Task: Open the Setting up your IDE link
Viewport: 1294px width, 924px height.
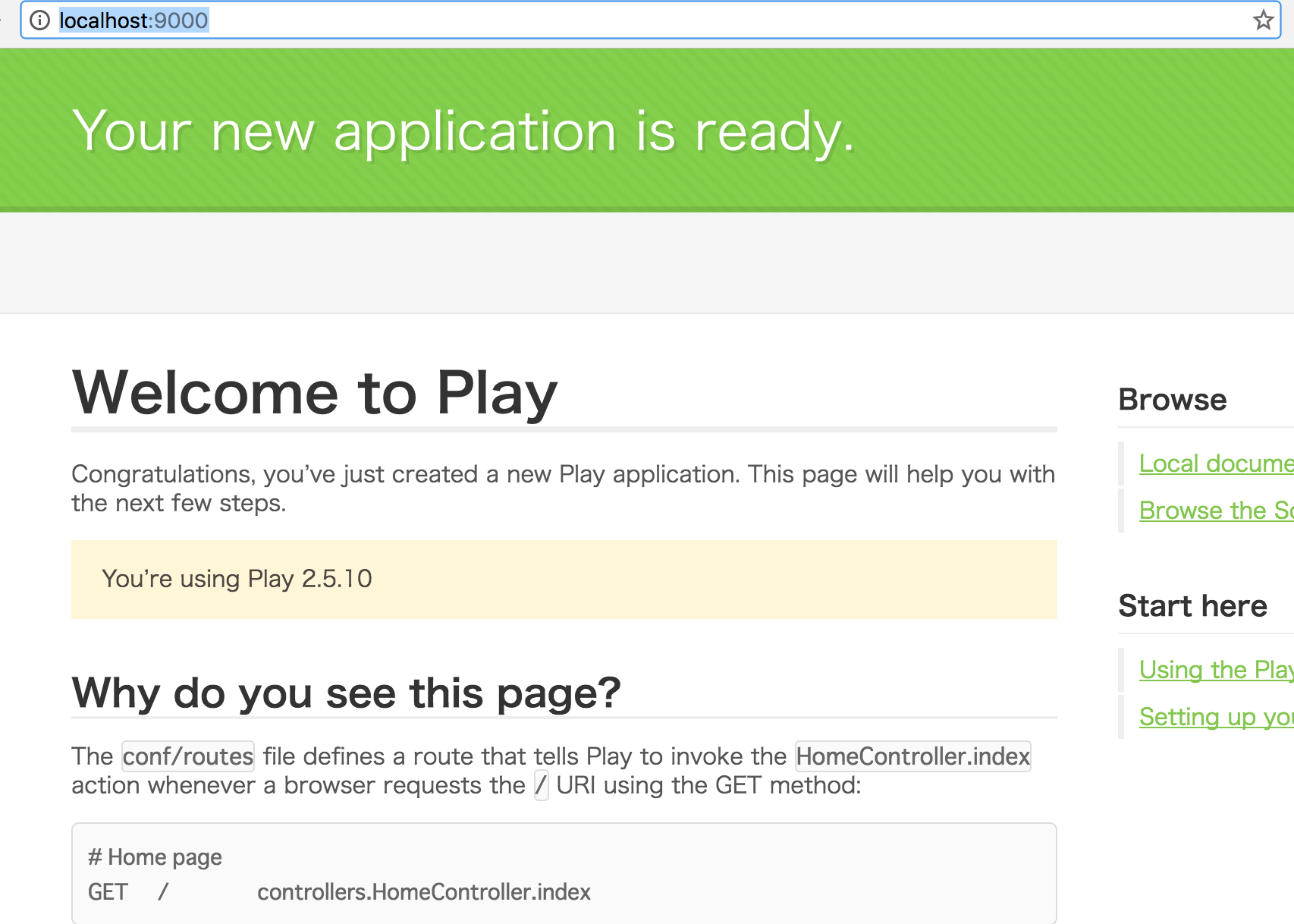Action: (1217, 717)
